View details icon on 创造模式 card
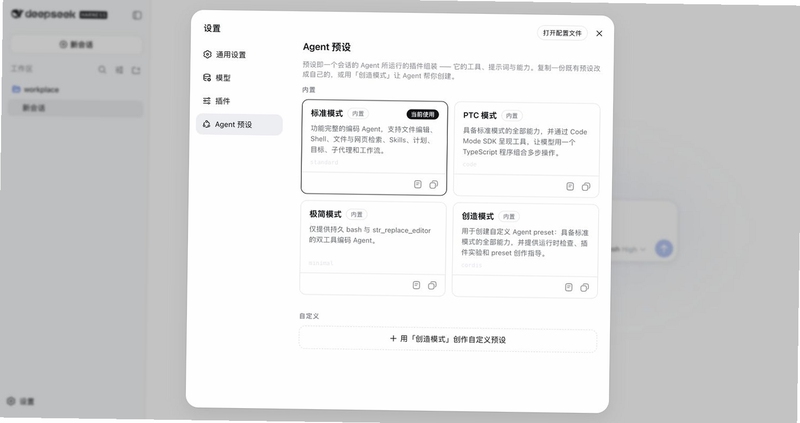Viewport: 800px width, 423px height. click(569, 287)
